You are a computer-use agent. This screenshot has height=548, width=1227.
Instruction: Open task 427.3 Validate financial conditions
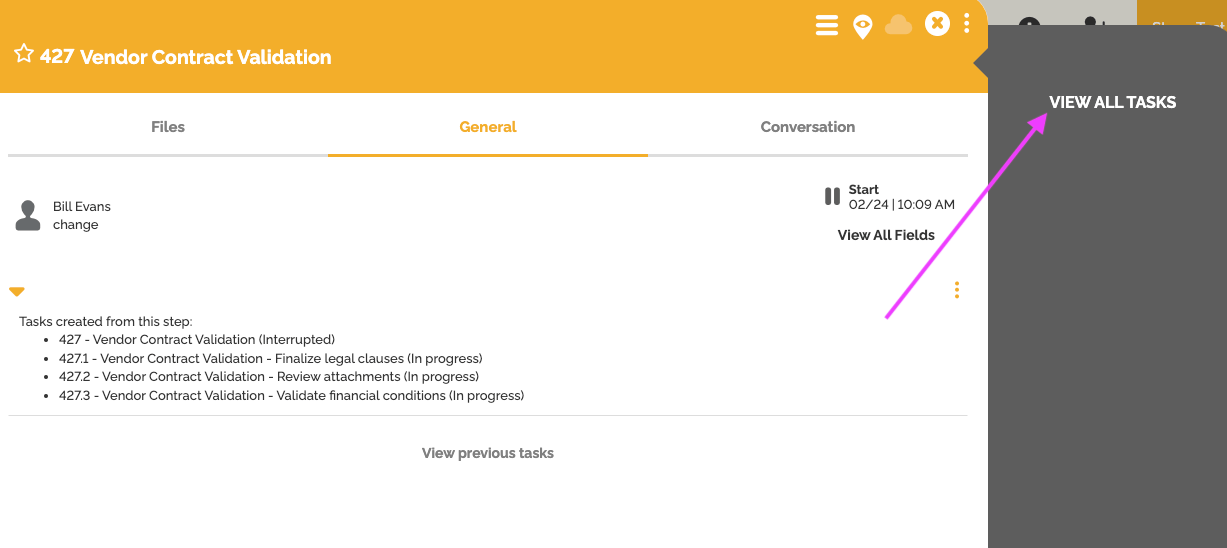[x=291, y=396]
